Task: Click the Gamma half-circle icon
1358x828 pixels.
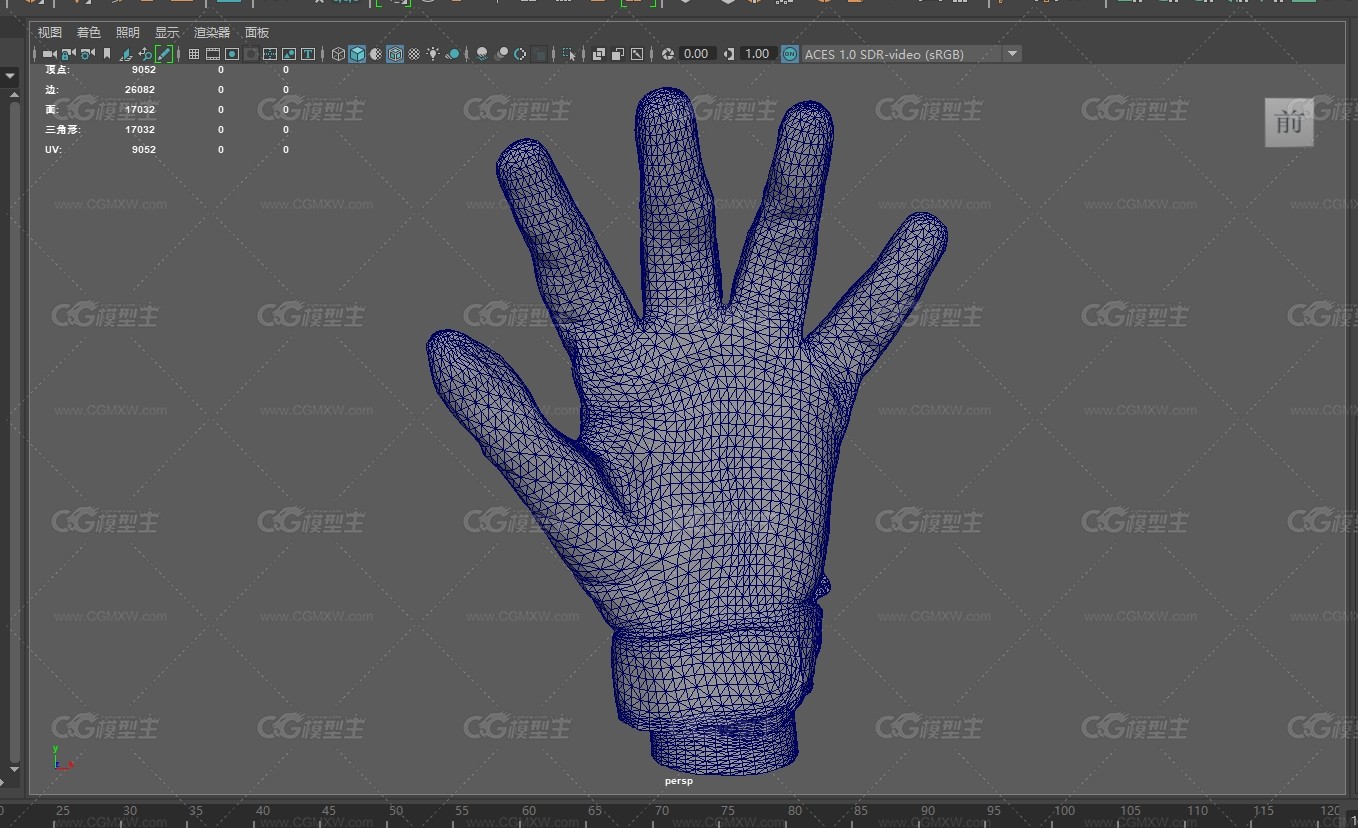Action: [728, 54]
